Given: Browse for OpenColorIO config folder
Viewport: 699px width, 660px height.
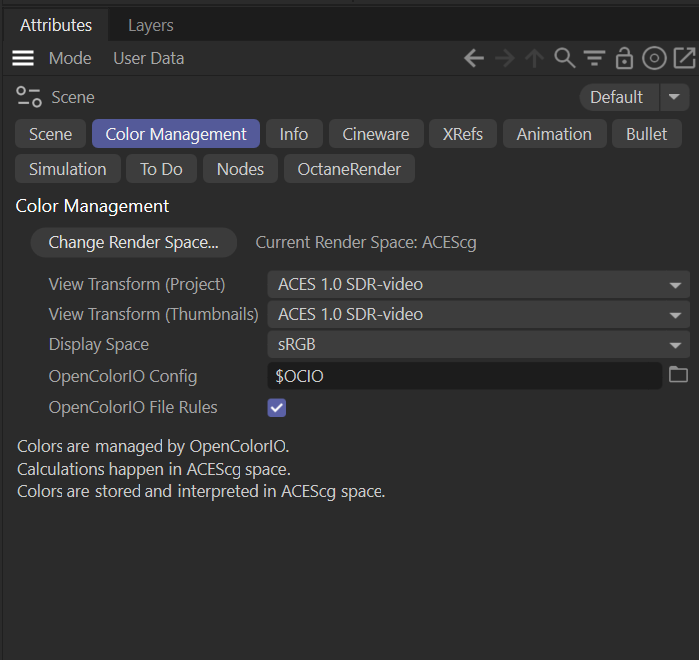Looking at the screenshot, I should coord(679,375).
